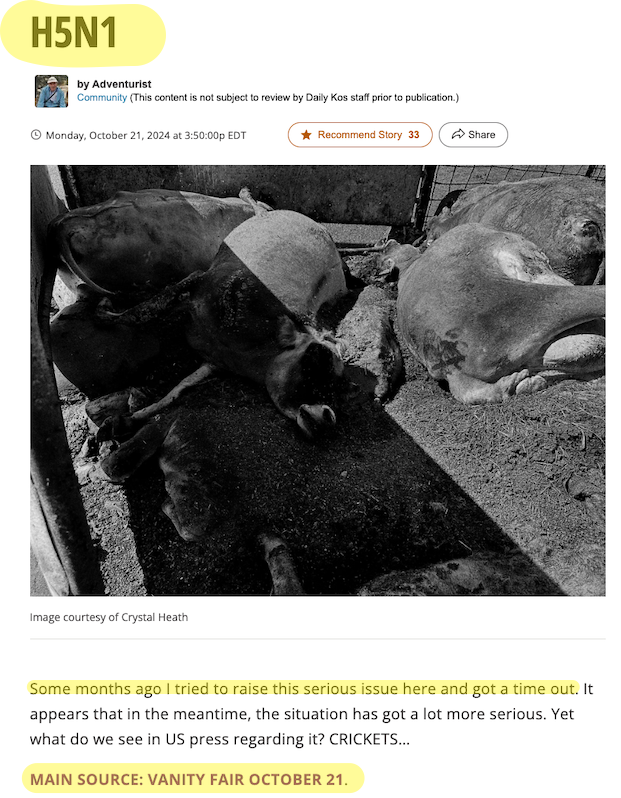Click the Daily Kos review disclaimer text
This screenshot has width=621, height=798.
coord(294,97)
